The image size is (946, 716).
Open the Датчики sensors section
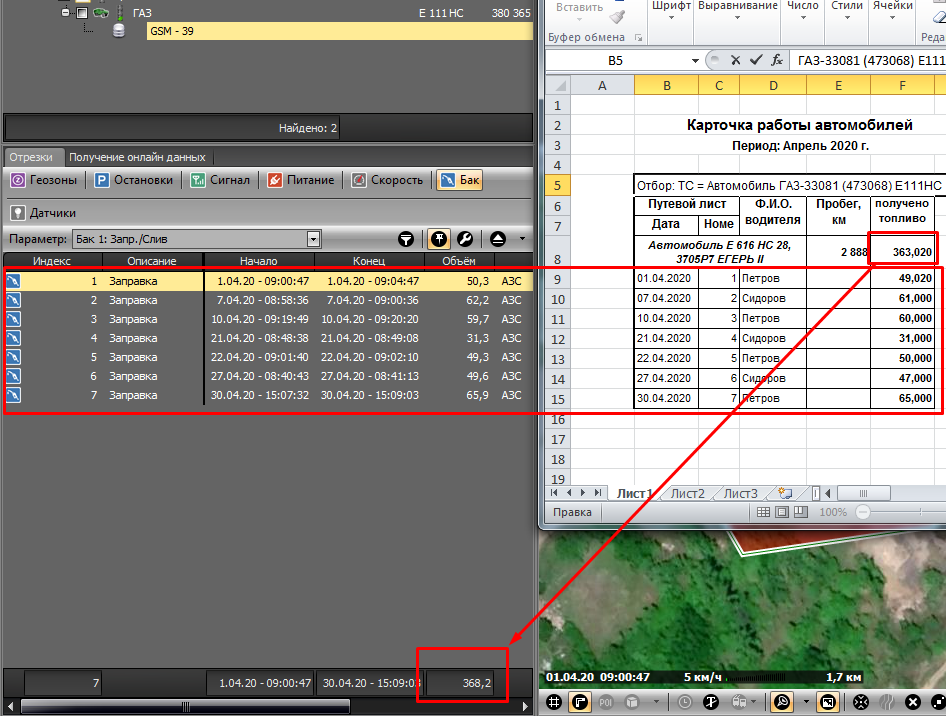[43, 213]
